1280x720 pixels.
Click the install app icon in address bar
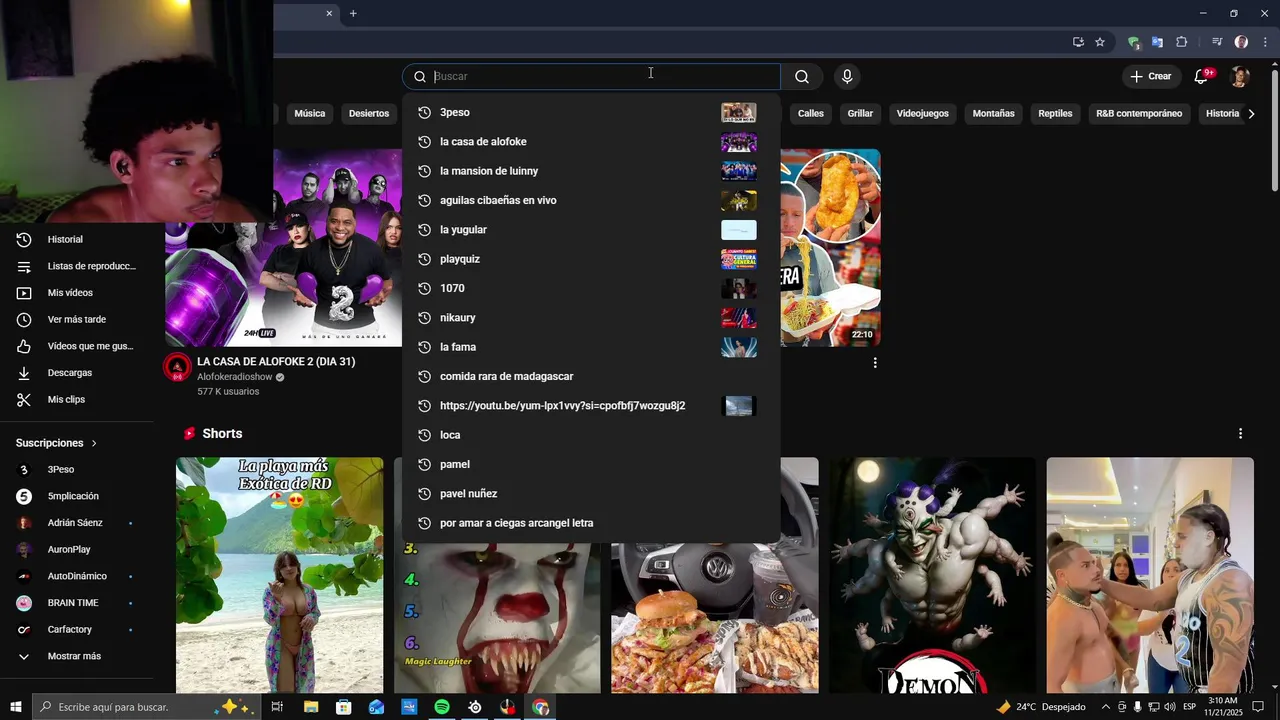point(1078,42)
